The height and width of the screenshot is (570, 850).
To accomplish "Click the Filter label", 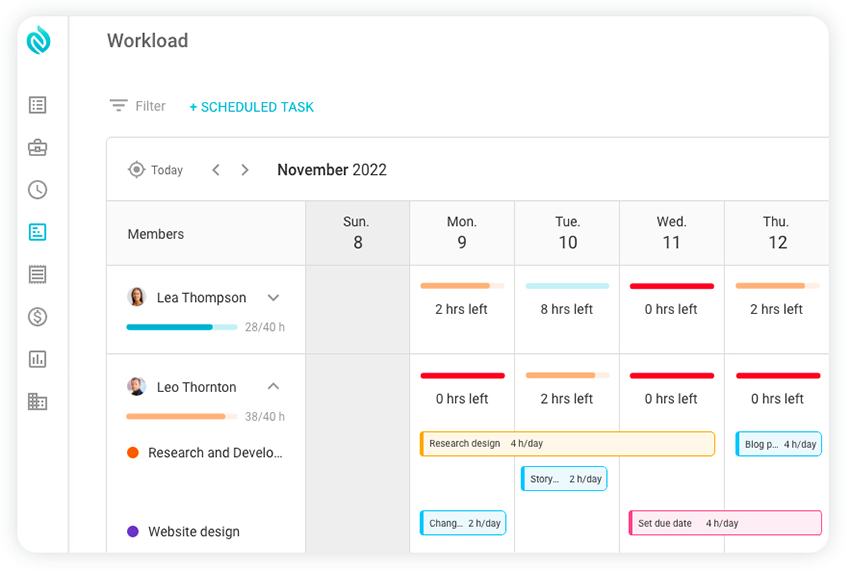I will click(x=150, y=106).
